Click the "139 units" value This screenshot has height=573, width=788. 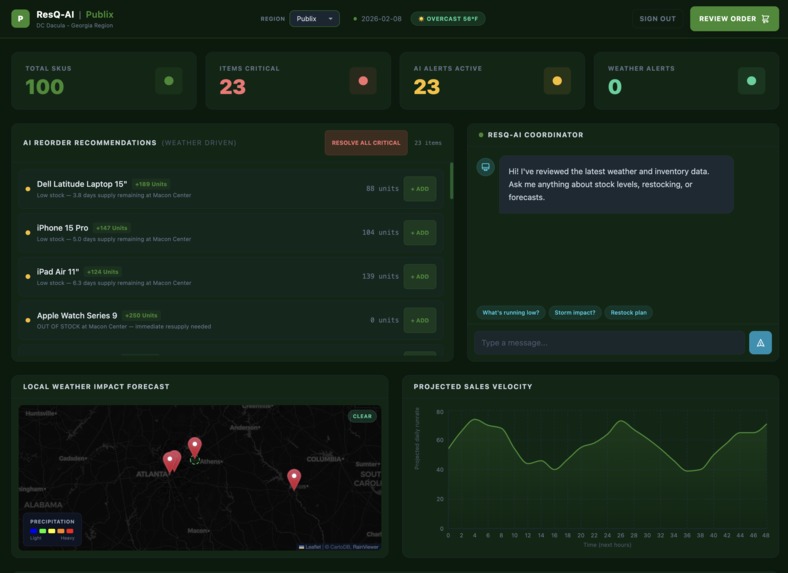[380, 276]
